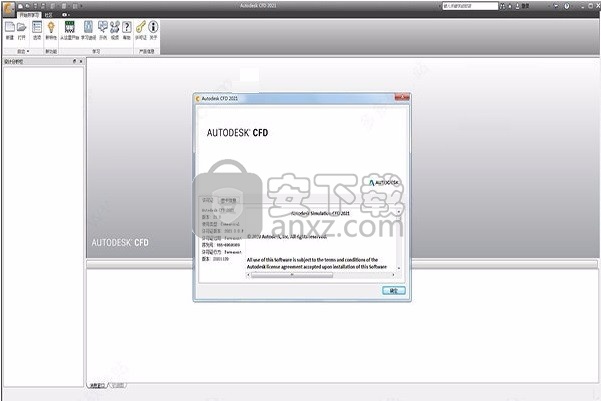Click the binoculars search icon in title bar
Viewport: 601px width, 401px height.
click(503, 6)
